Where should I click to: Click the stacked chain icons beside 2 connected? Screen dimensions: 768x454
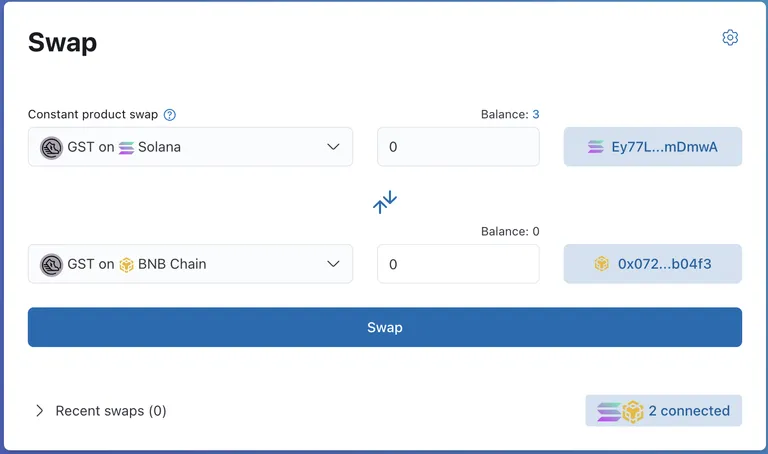point(620,411)
